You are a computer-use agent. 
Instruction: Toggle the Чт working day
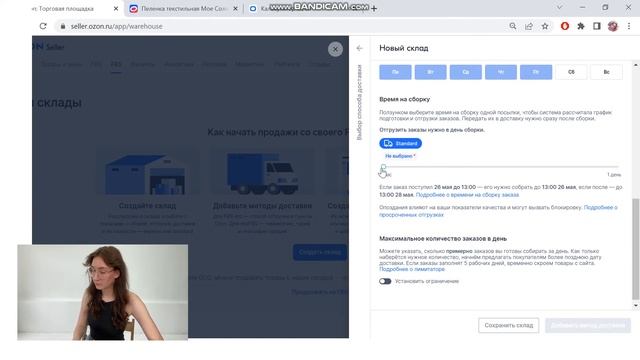point(501,72)
